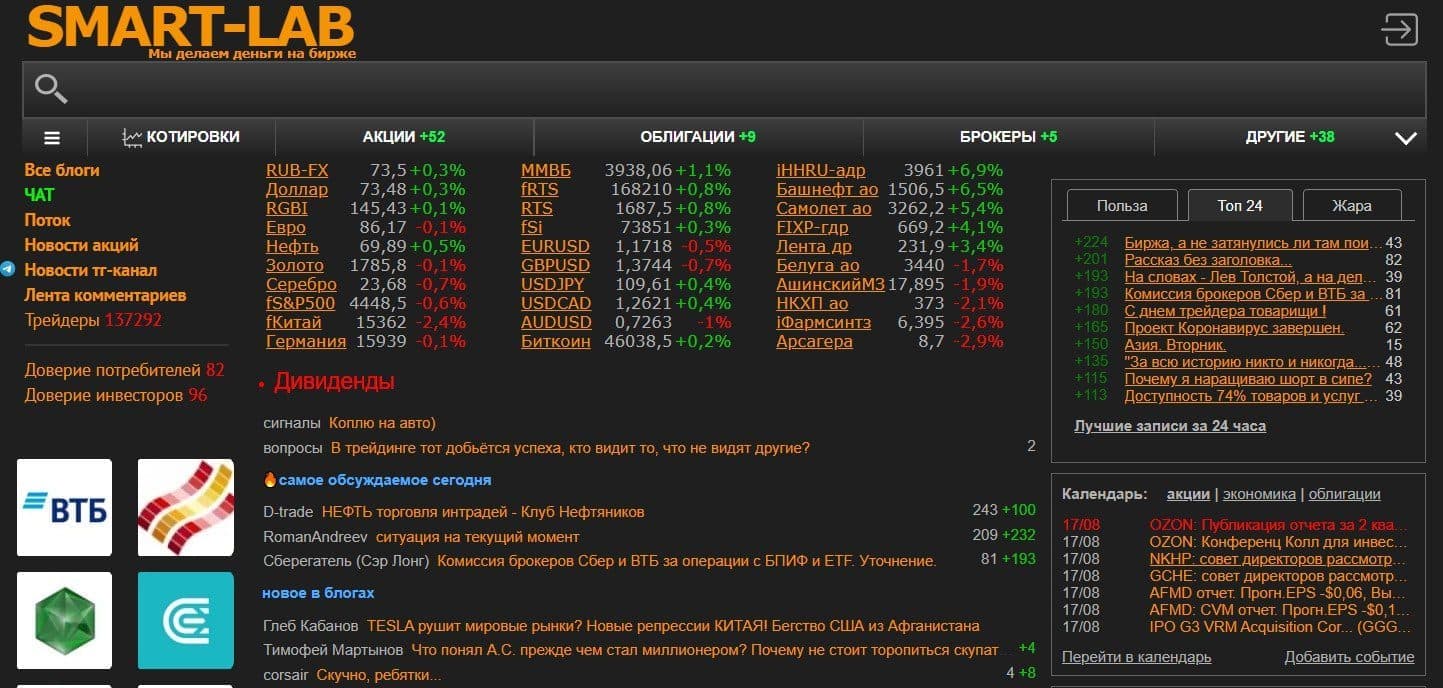Open the Акции menu

(x=404, y=137)
